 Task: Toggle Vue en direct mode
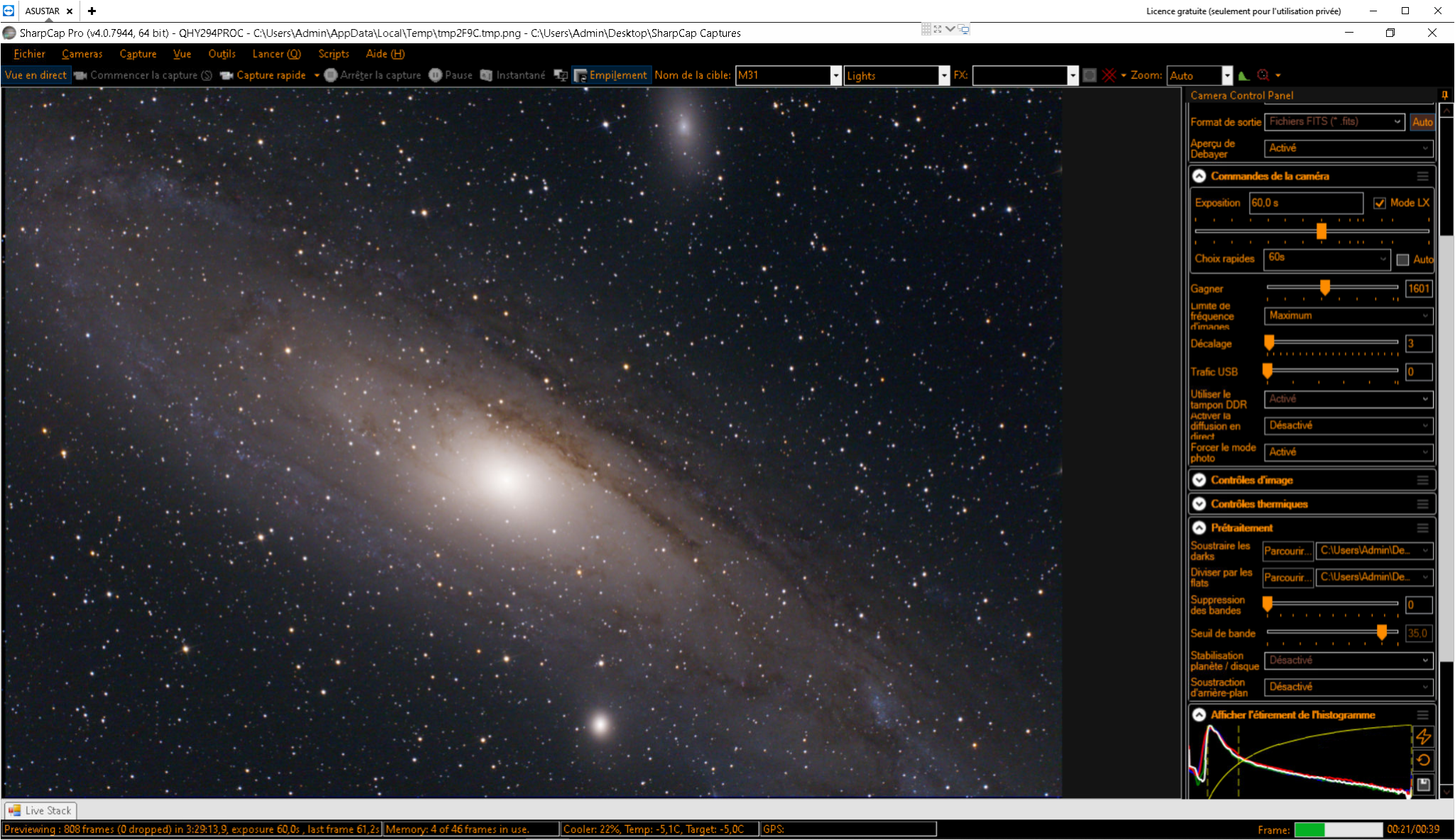click(x=36, y=75)
